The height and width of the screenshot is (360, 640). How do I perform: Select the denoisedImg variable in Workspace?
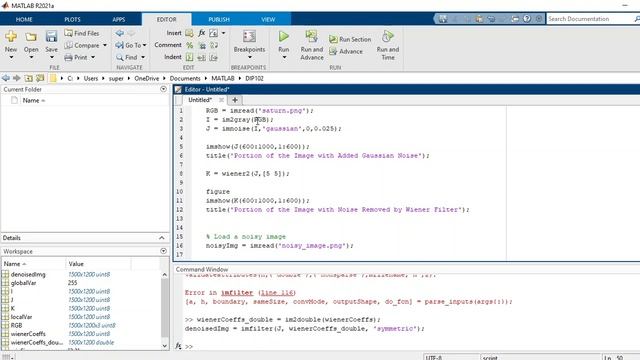[28, 274]
